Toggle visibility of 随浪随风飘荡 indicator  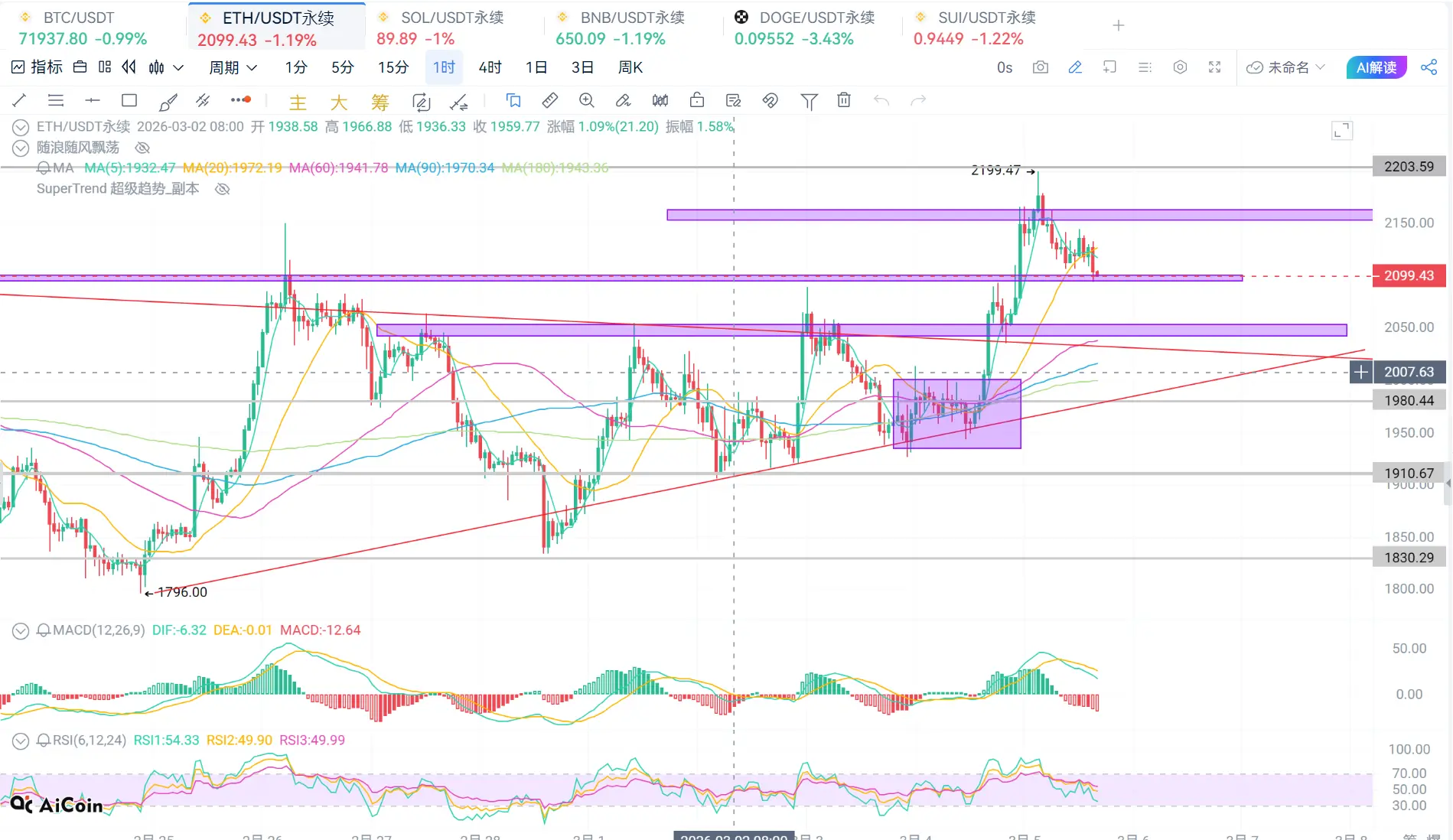(x=142, y=148)
